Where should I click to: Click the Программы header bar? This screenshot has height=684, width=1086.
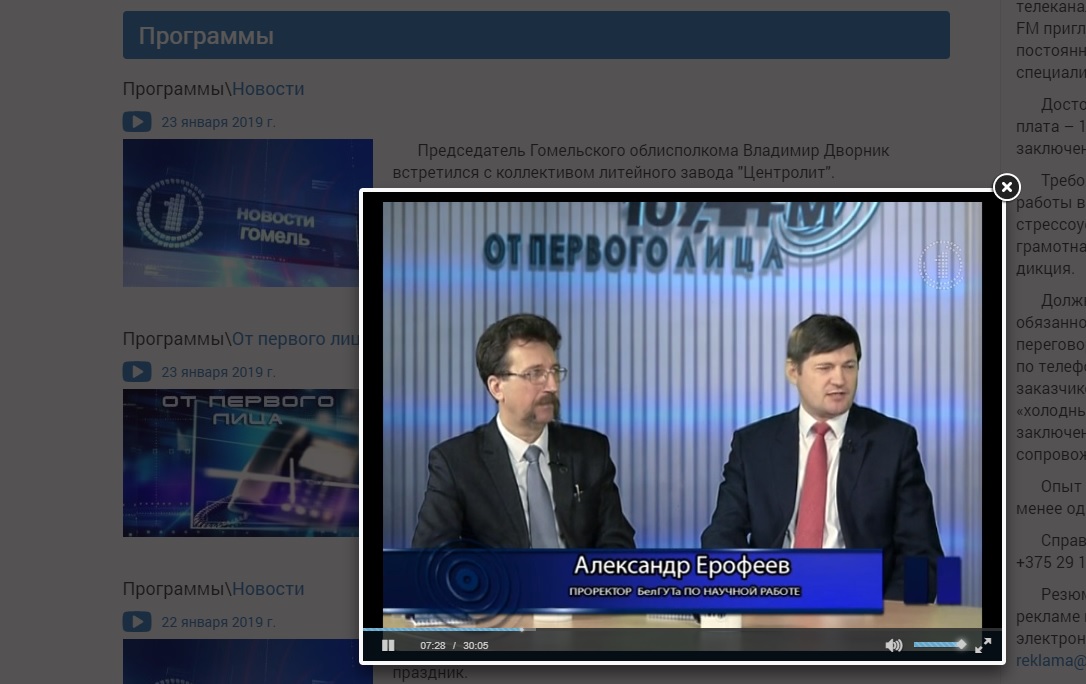pos(536,35)
